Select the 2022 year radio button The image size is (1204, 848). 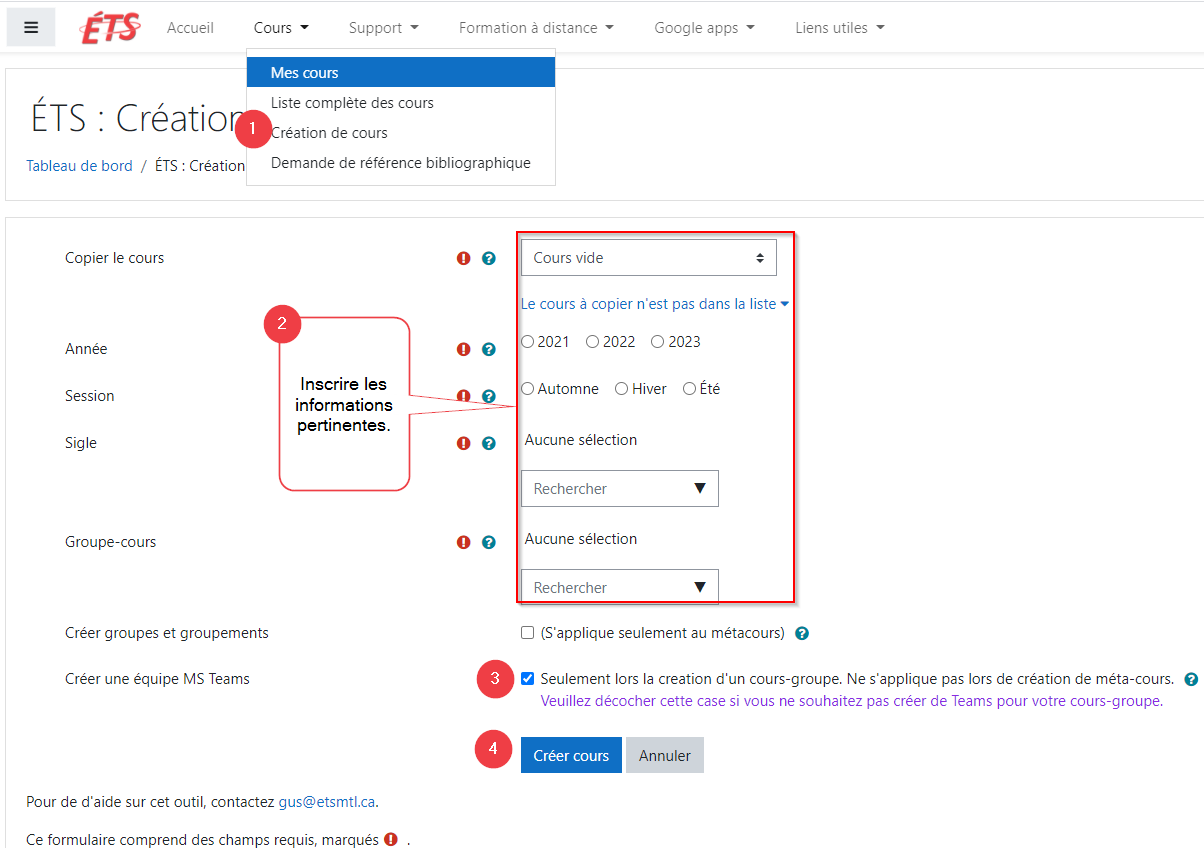(x=593, y=342)
